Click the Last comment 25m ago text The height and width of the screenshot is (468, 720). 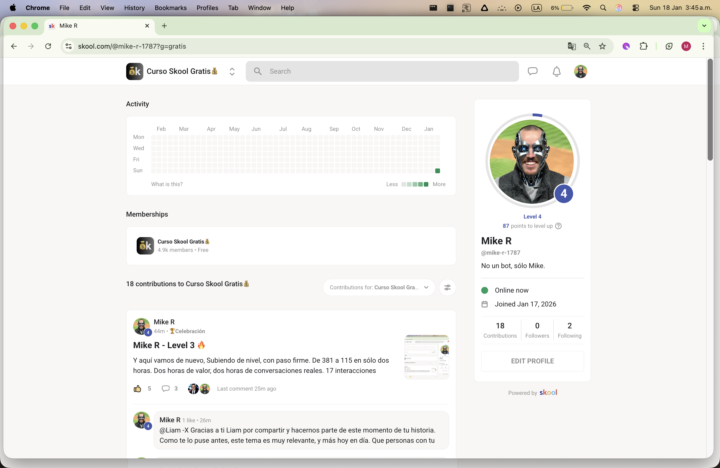click(247, 389)
